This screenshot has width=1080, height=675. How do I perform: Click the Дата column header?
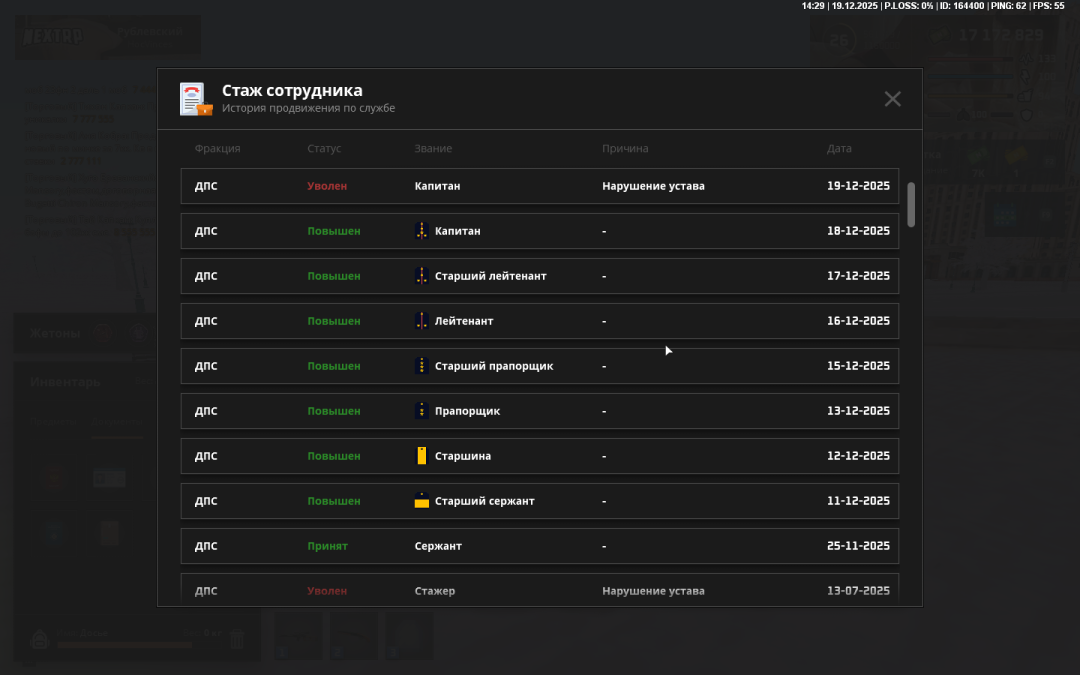[839, 149]
